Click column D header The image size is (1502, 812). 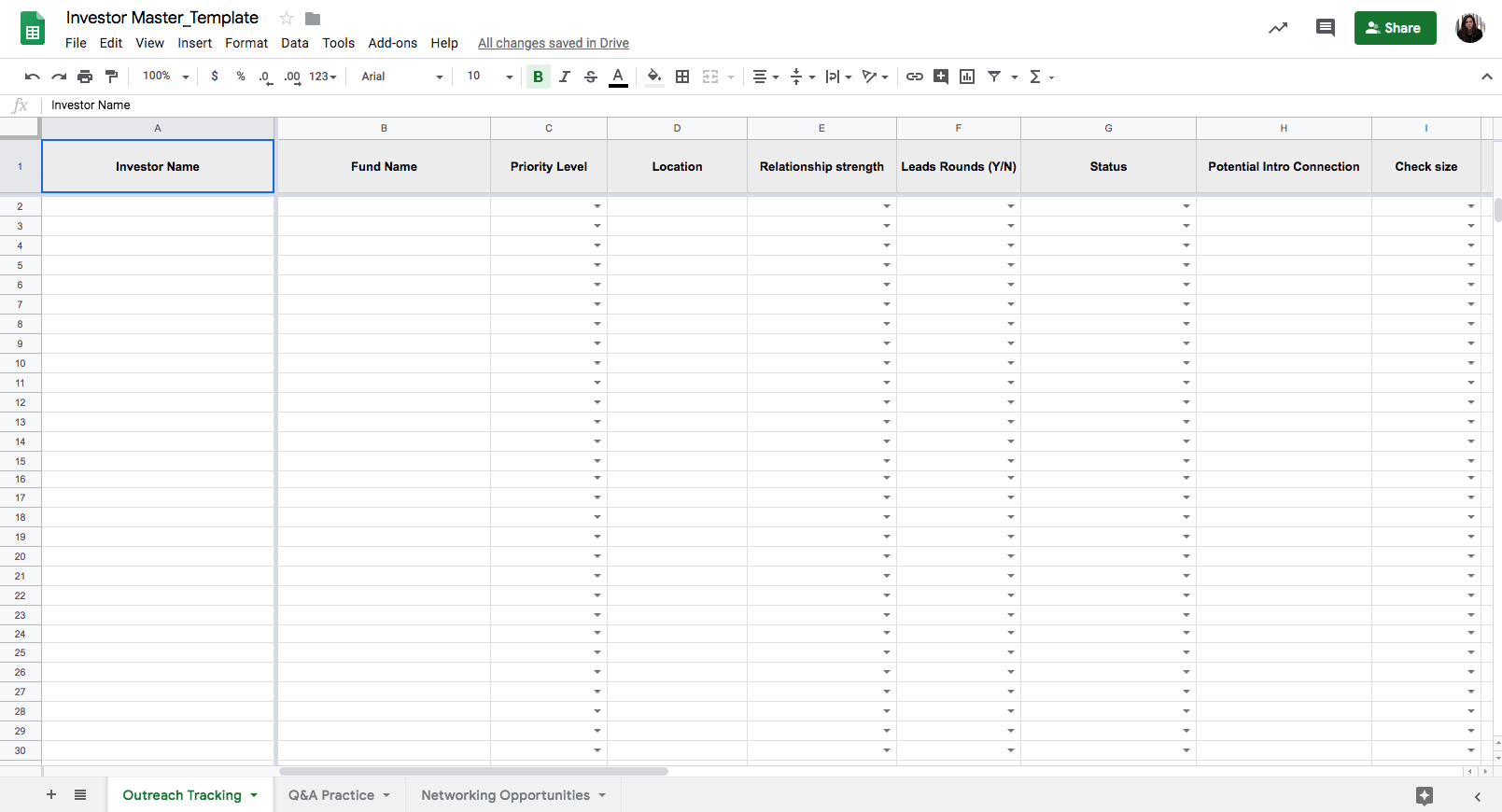tap(677, 128)
